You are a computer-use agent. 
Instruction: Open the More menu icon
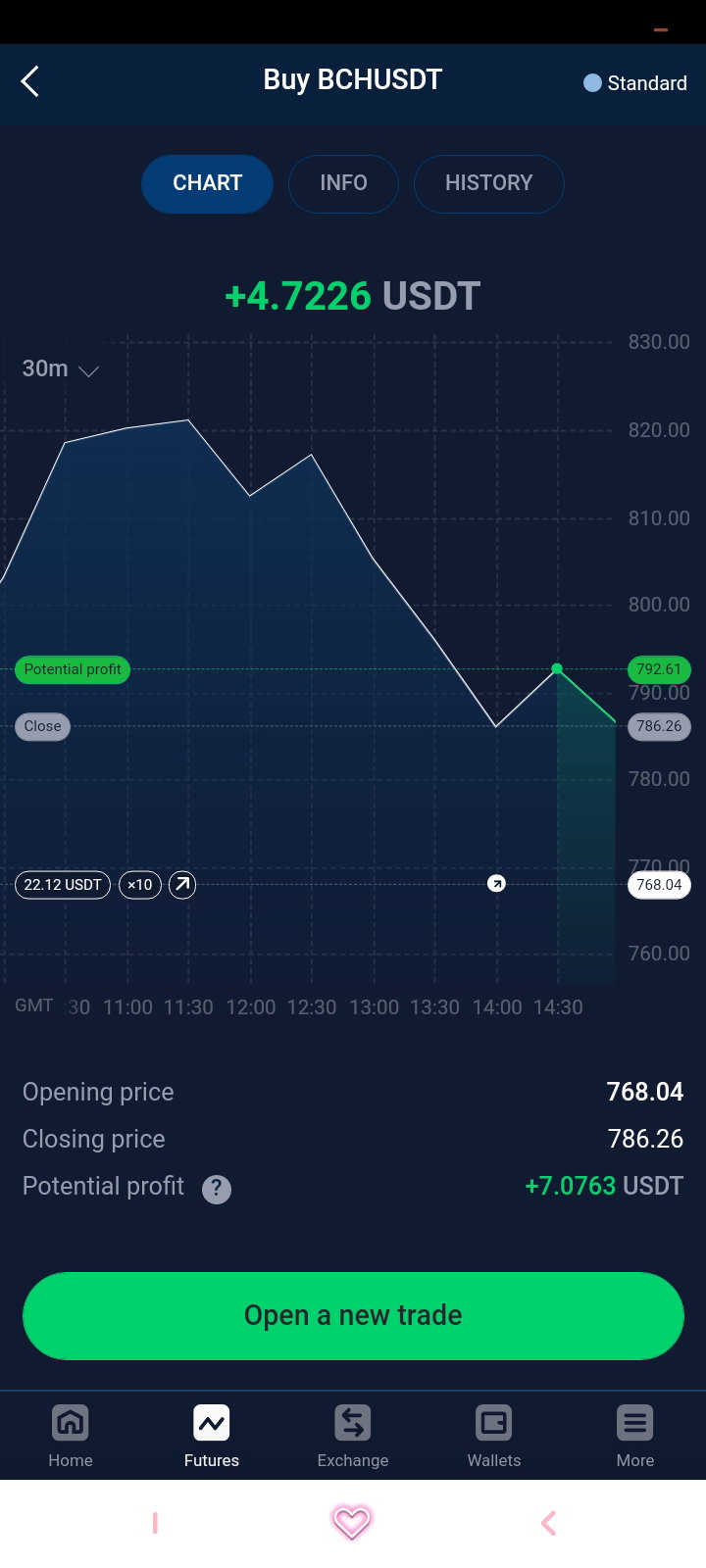click(635, 1423)
